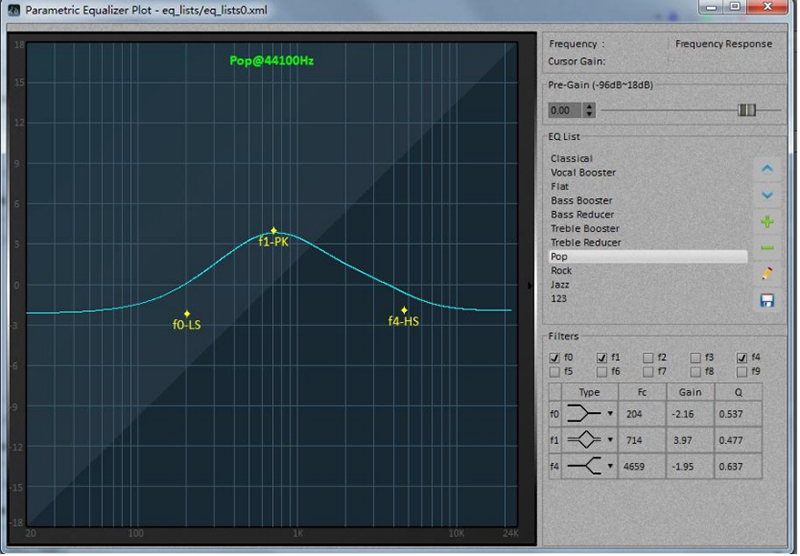
Task: Click the f1 Gain value cell 3.97
Action: click(689, 438)
